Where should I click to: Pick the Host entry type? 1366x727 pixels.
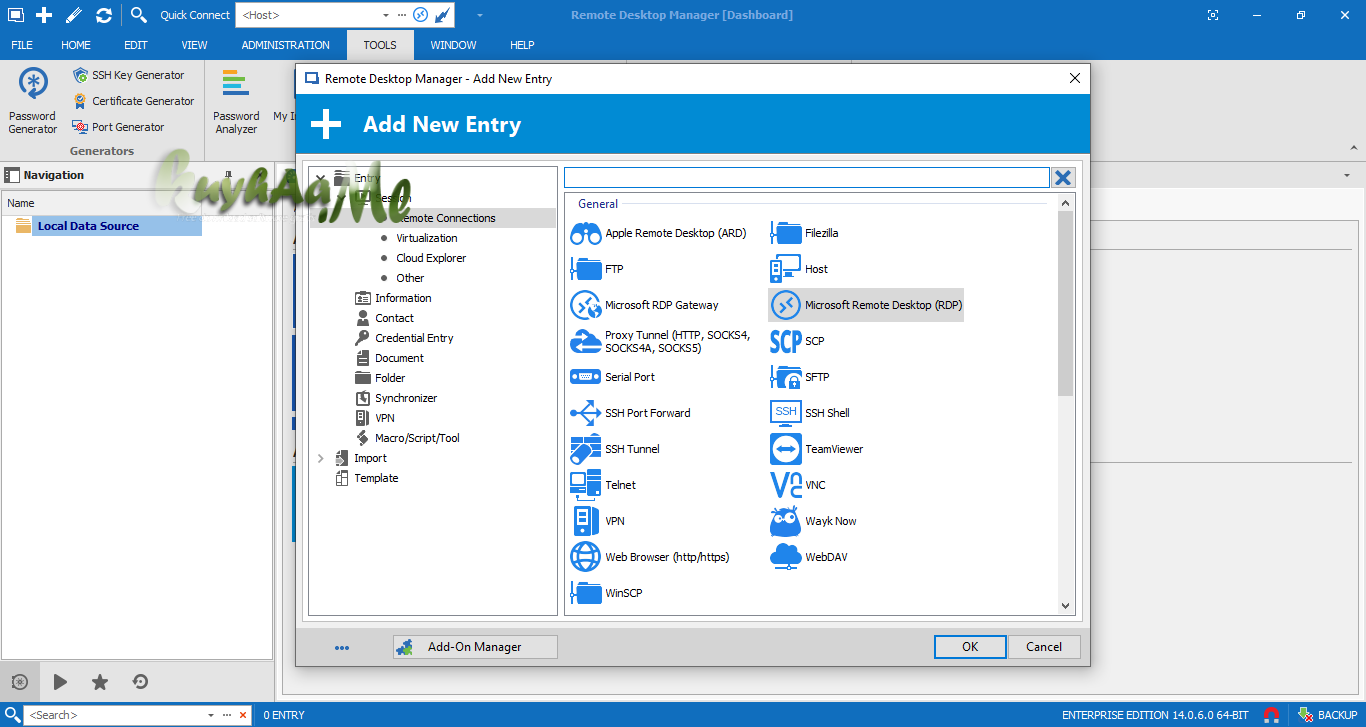799,269
